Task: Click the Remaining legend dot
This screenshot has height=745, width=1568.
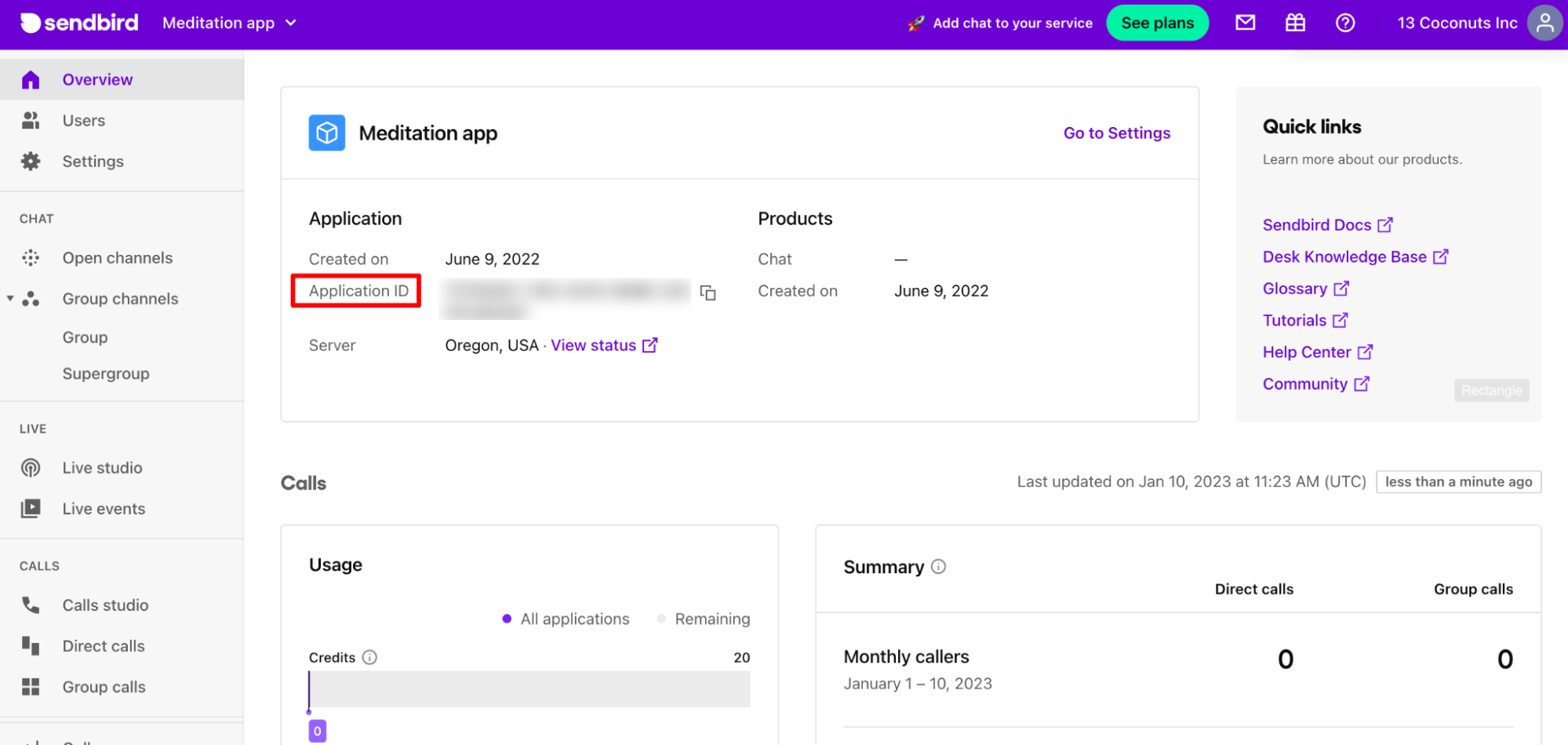Action: point(661,619)
